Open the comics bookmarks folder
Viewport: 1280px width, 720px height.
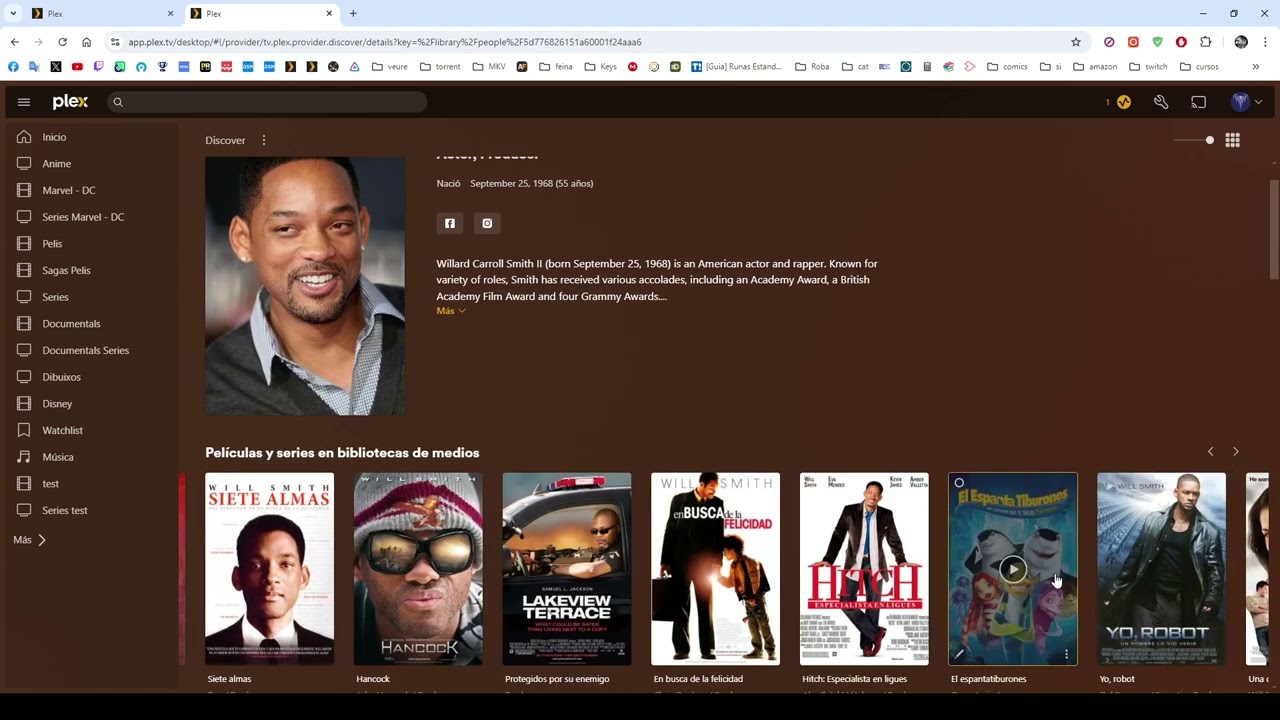click(x=1007, y=67)
